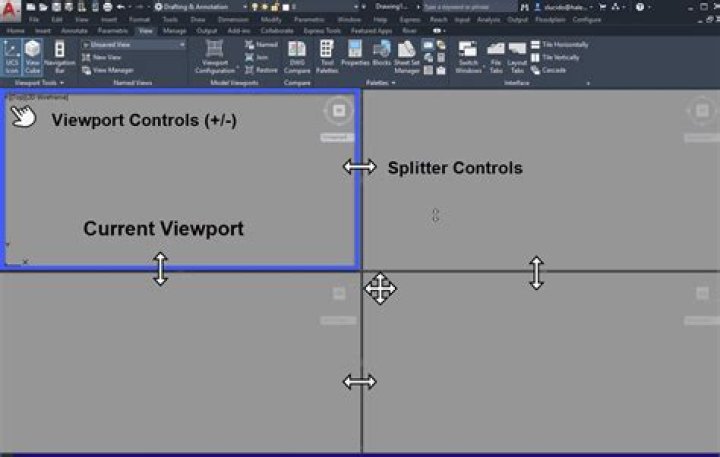Toggle the Tool Palettes window

[327, 57]
